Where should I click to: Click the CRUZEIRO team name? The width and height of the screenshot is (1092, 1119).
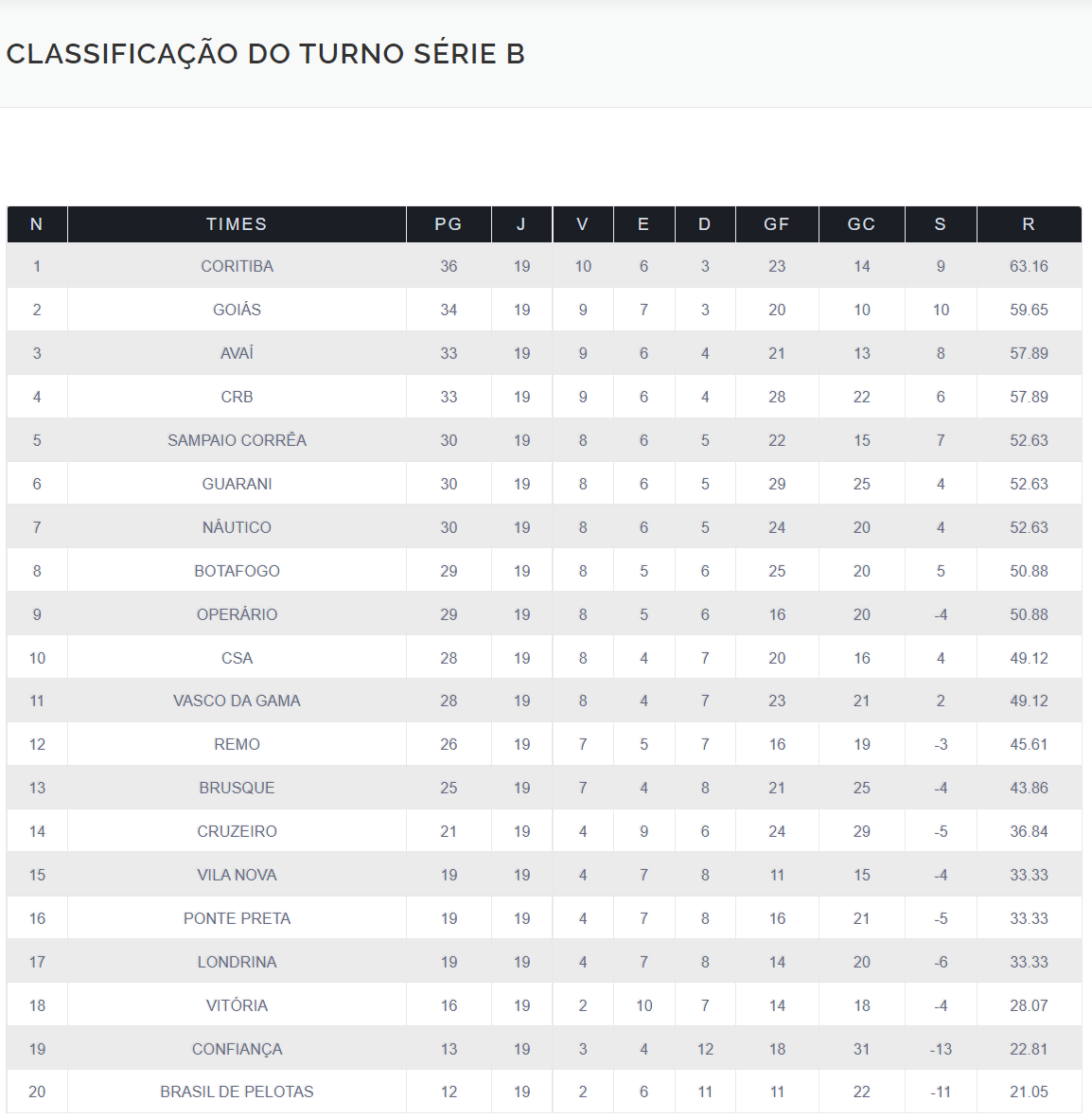237,831
